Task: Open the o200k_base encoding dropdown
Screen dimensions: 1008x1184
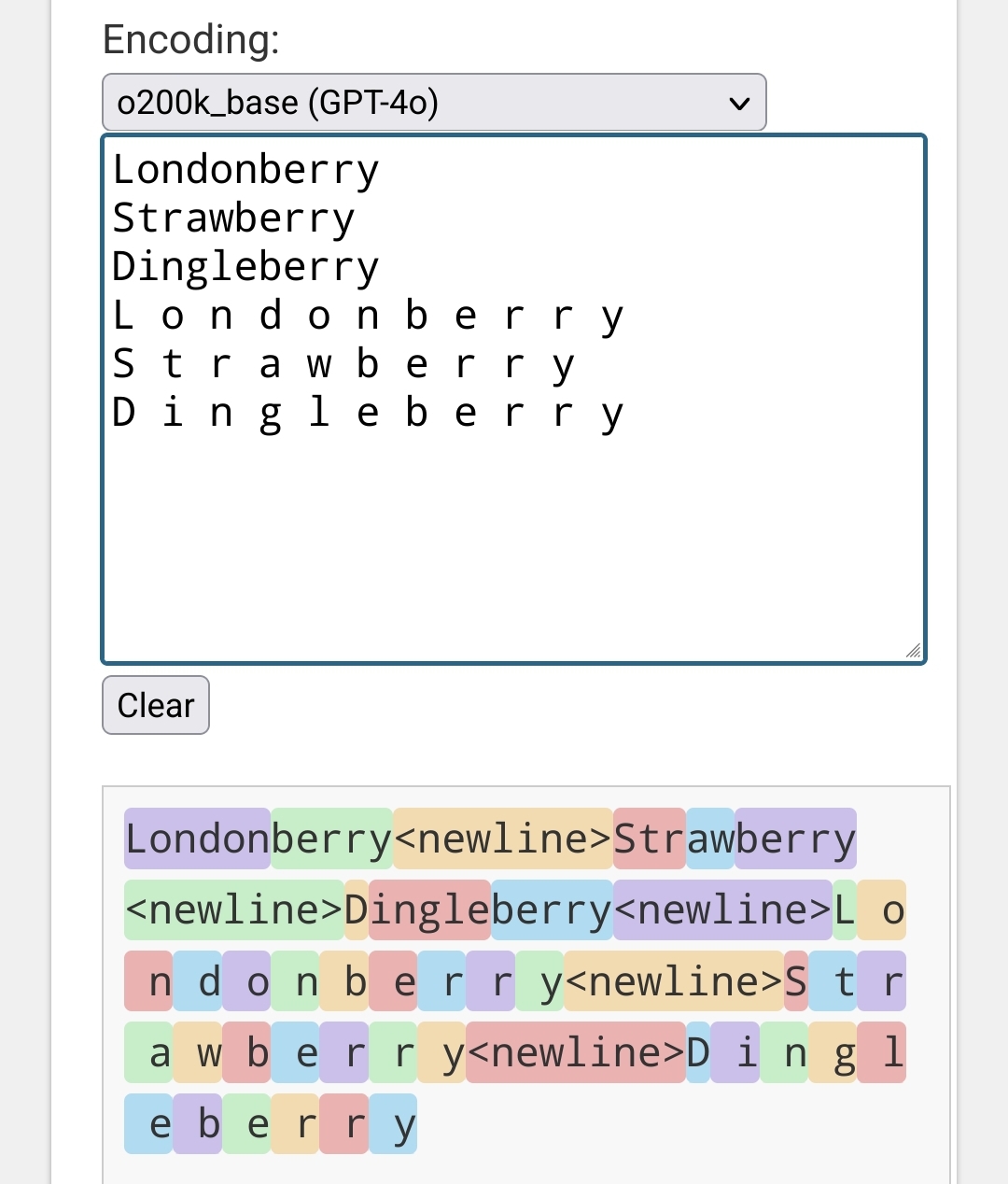Action: (434, 102)
